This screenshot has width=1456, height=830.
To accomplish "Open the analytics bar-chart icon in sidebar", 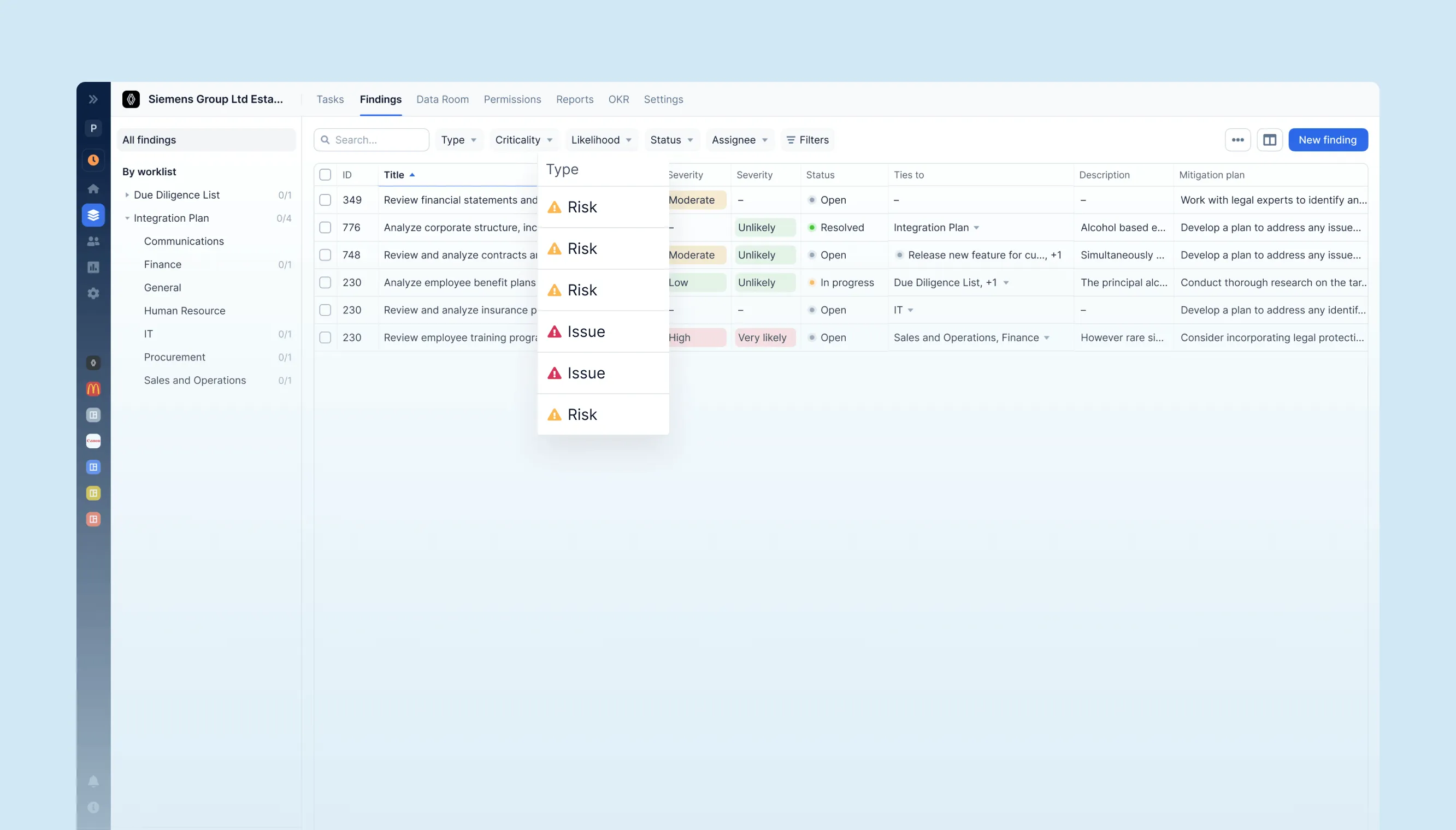I will 93,267.
